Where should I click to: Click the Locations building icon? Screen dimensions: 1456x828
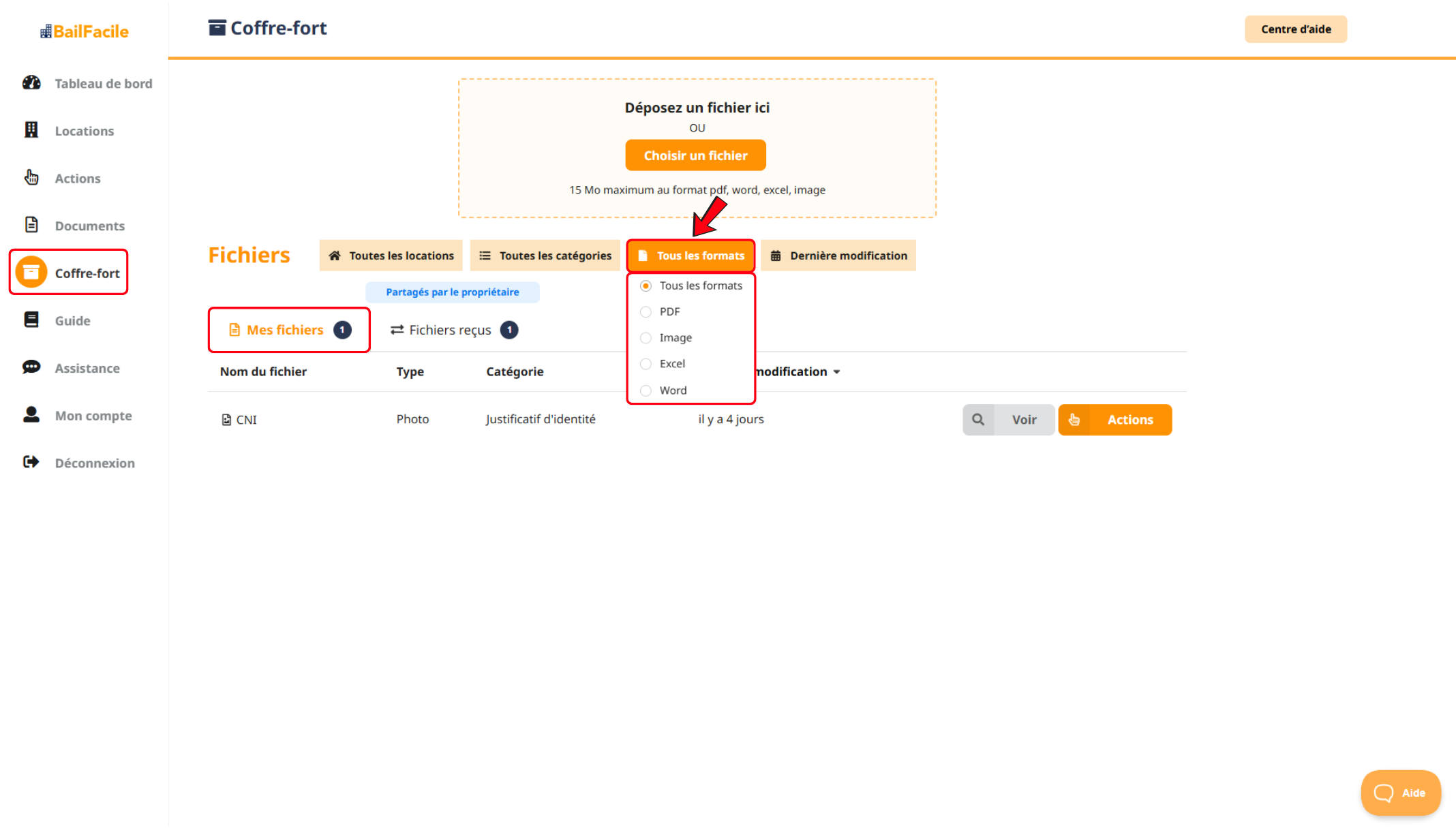[x=31, y=130]
